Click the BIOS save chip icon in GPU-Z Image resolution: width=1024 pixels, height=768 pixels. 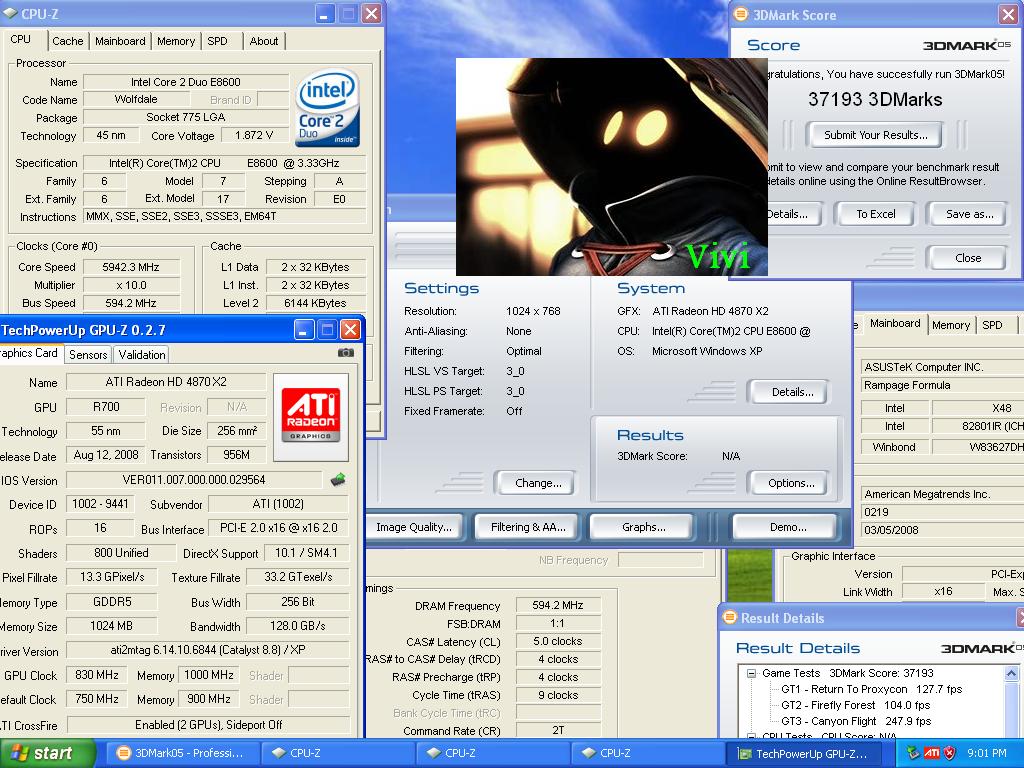(x=338, y=480)
